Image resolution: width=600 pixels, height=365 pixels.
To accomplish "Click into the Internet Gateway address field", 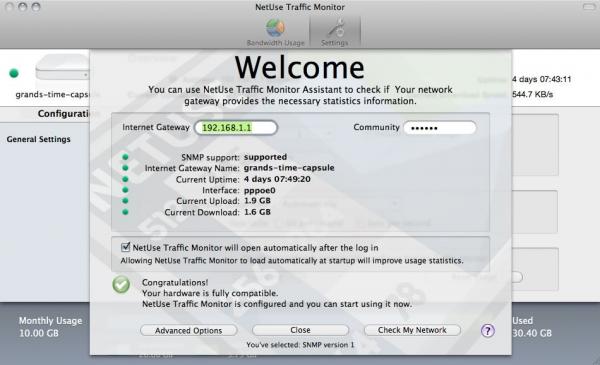I will (236, 127).
